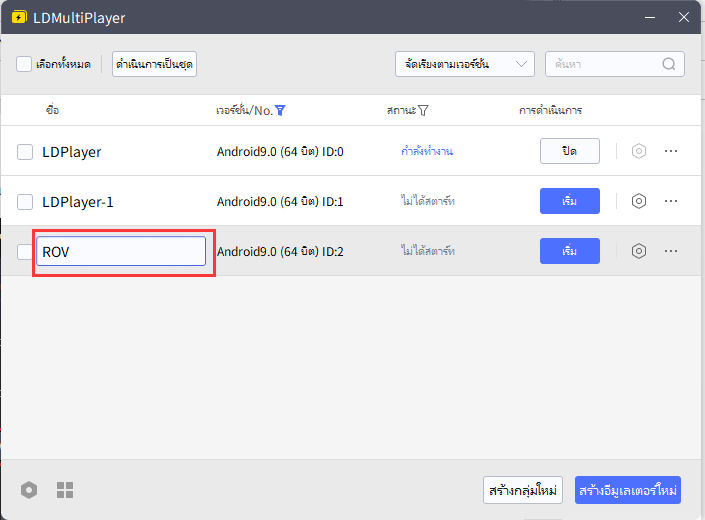Check the LDPlayer instance checkbox
The image size is (705, 520).
(x=25, y=152)
